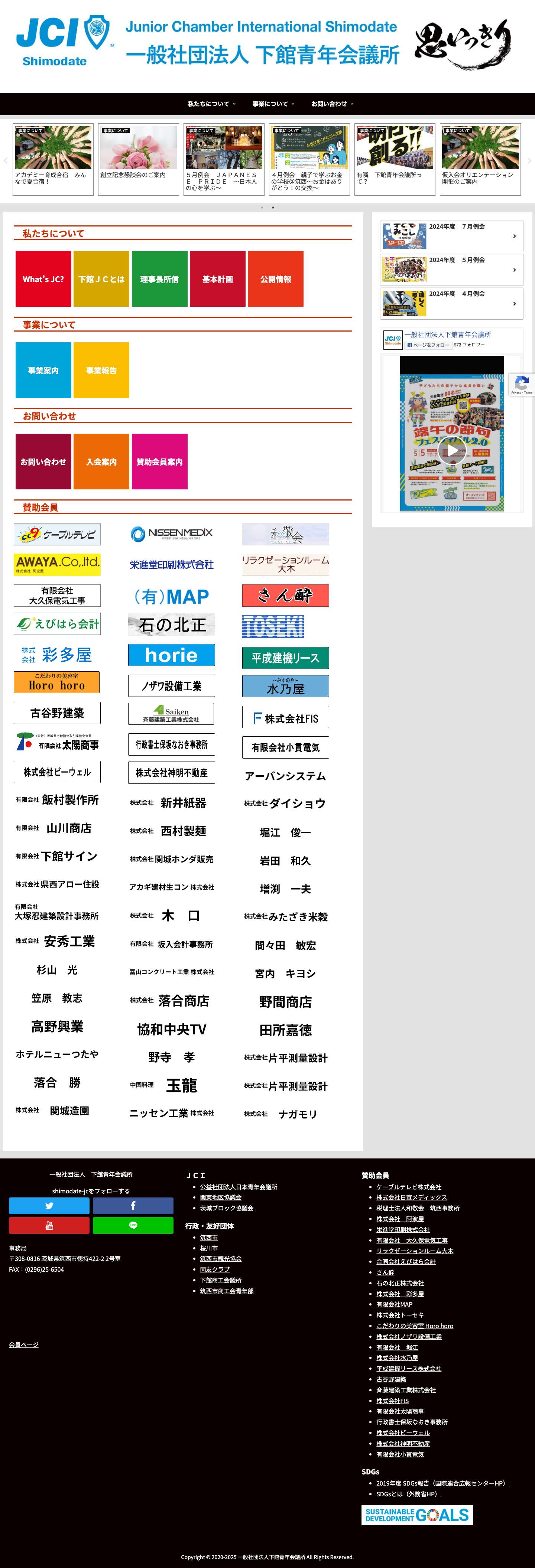Open the 会員ページ footer link
This screenshot has width=535, height=1568.
tap(24, 1344)
